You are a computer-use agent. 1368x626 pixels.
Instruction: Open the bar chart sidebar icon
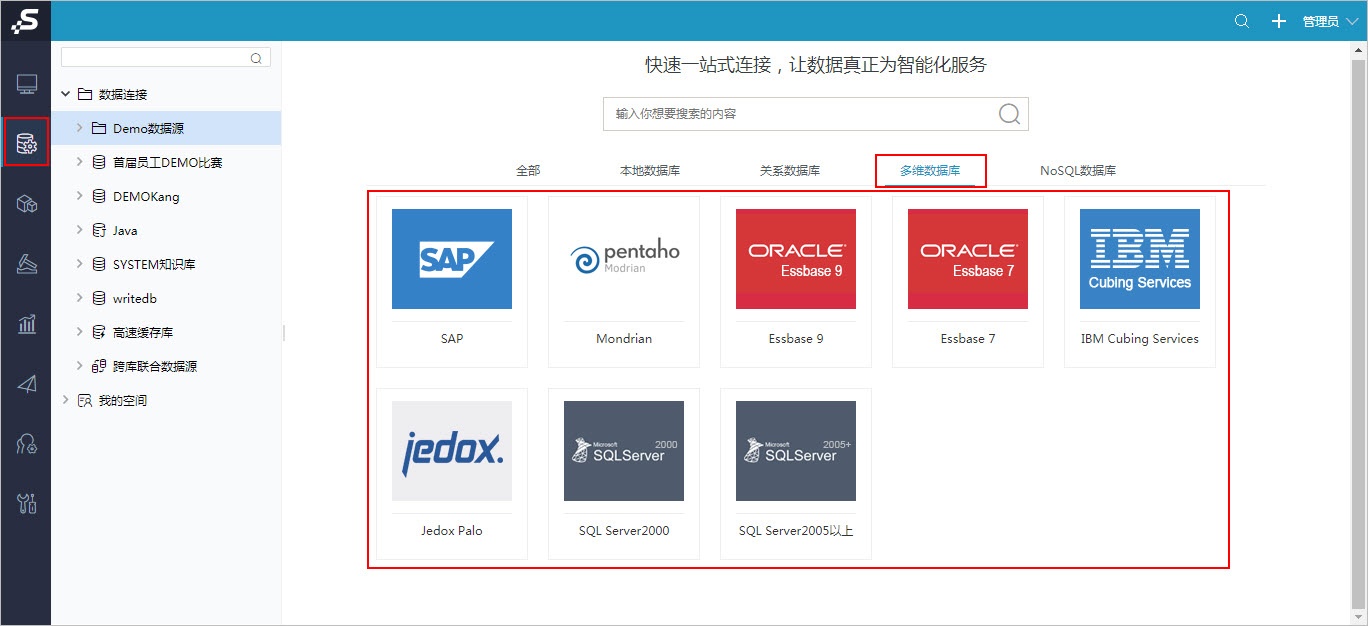coord(27,323)
